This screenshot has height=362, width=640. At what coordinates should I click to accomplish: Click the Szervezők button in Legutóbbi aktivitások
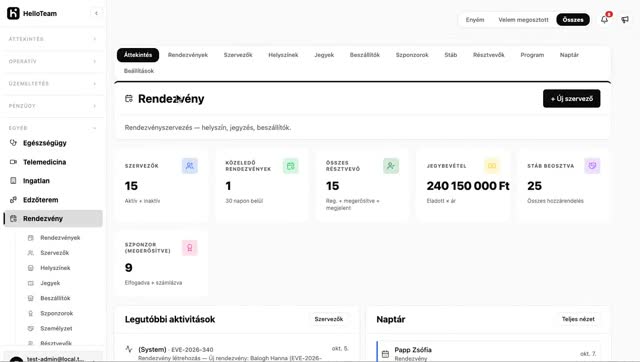click(329, 319)
